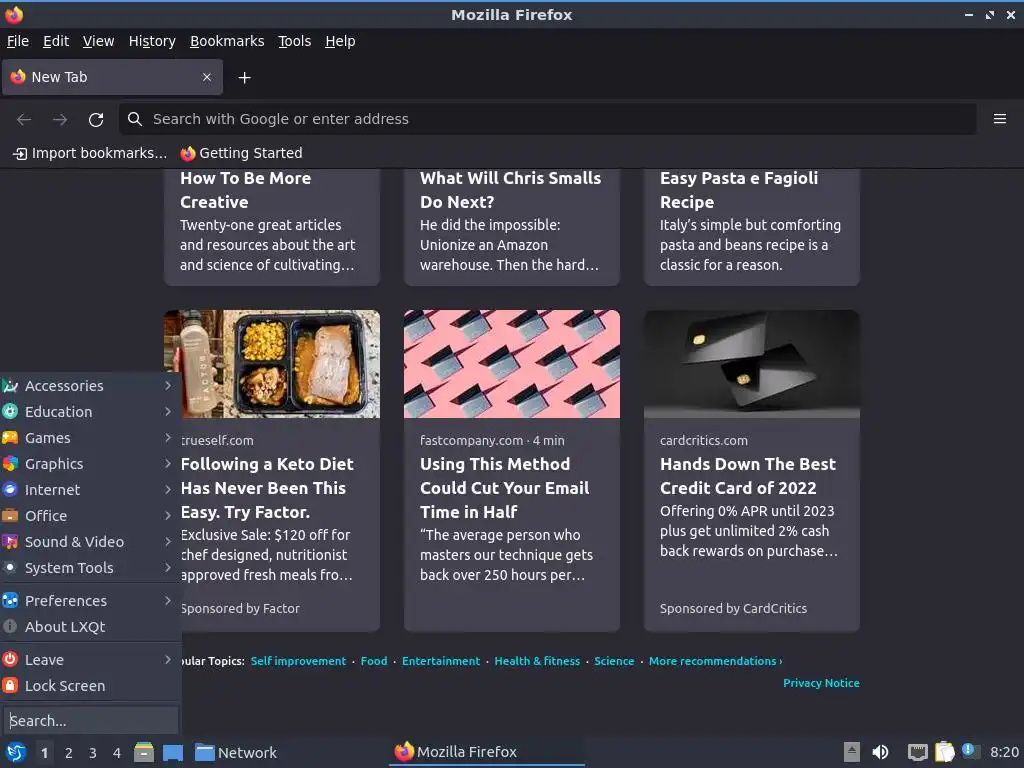The width and height of the screenshot is (1024, 768).
Task: Reload the current page
Action: tap(96, 120)
